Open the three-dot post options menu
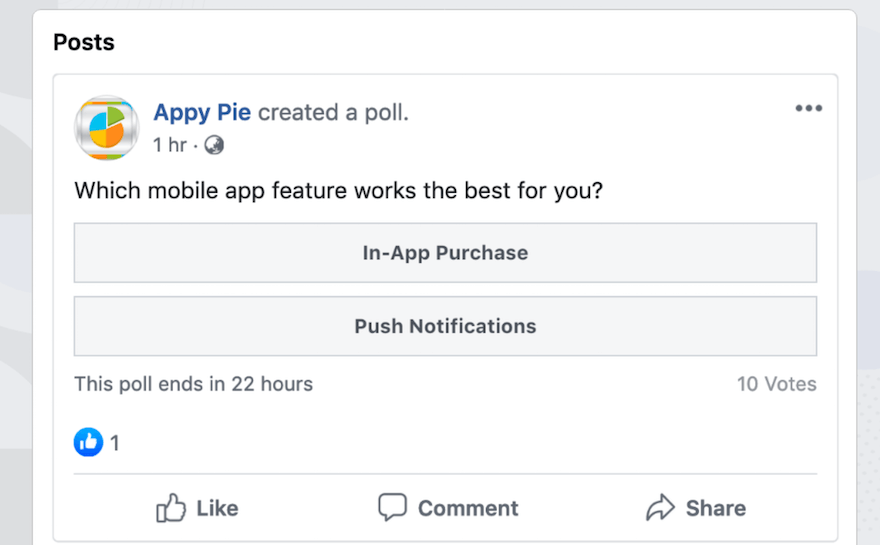880x545 pixels. click(x=809, y=108)
